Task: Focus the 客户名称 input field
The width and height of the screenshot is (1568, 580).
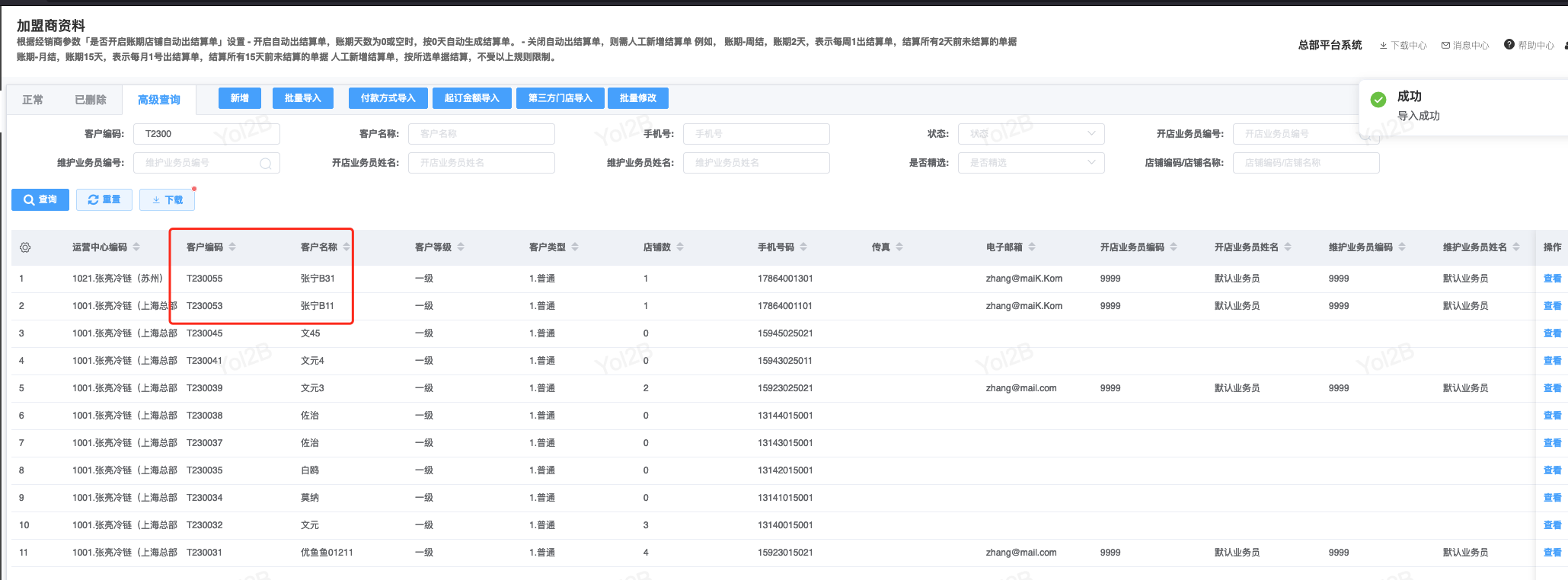Action: (481, 134)
